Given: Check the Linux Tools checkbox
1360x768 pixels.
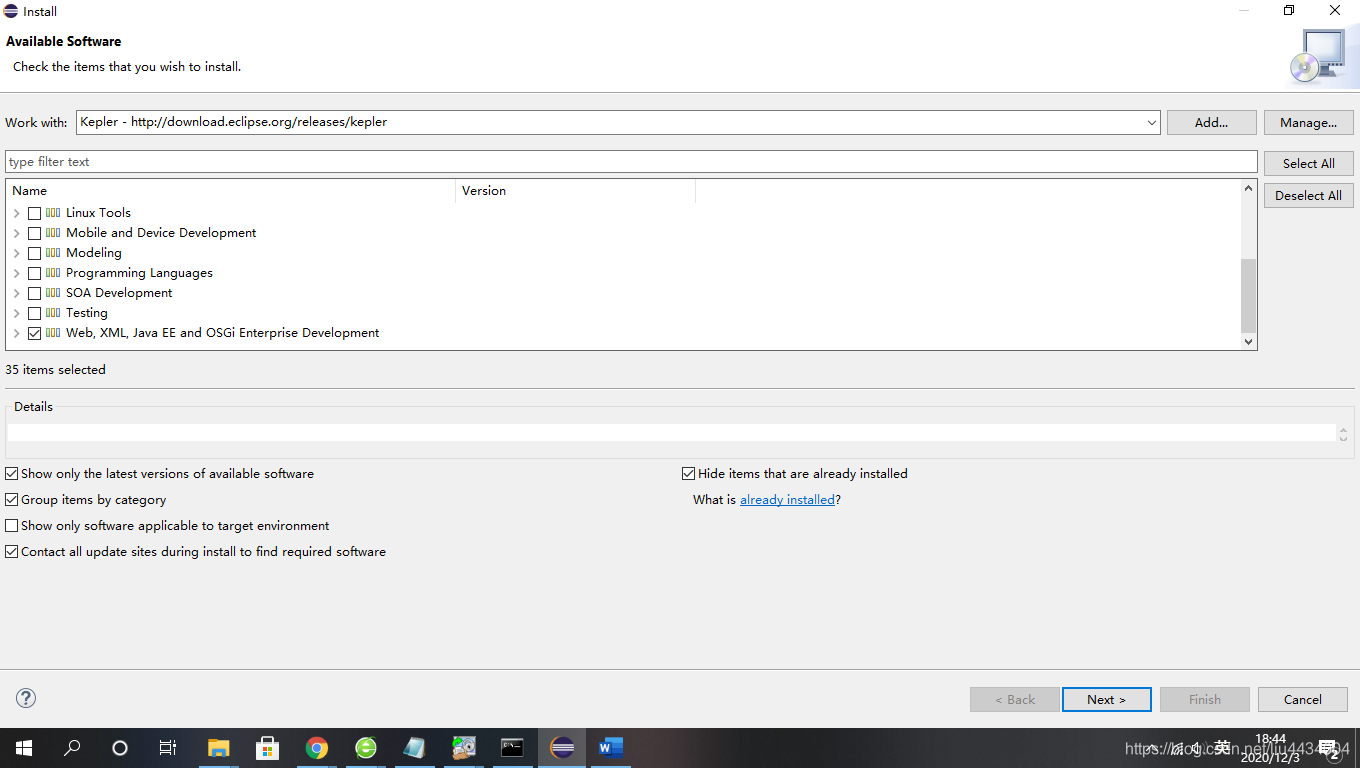Looking at the screenshot, I should click(x=35, y=213).
